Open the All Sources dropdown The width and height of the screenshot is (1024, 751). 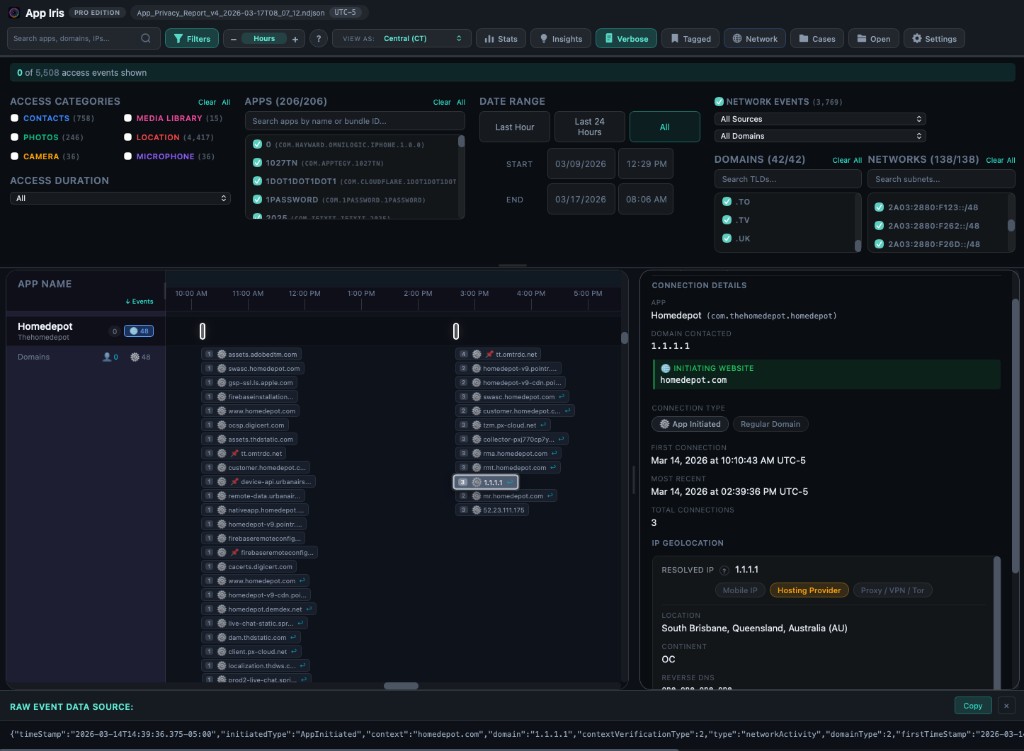click(x=821, y=119)
